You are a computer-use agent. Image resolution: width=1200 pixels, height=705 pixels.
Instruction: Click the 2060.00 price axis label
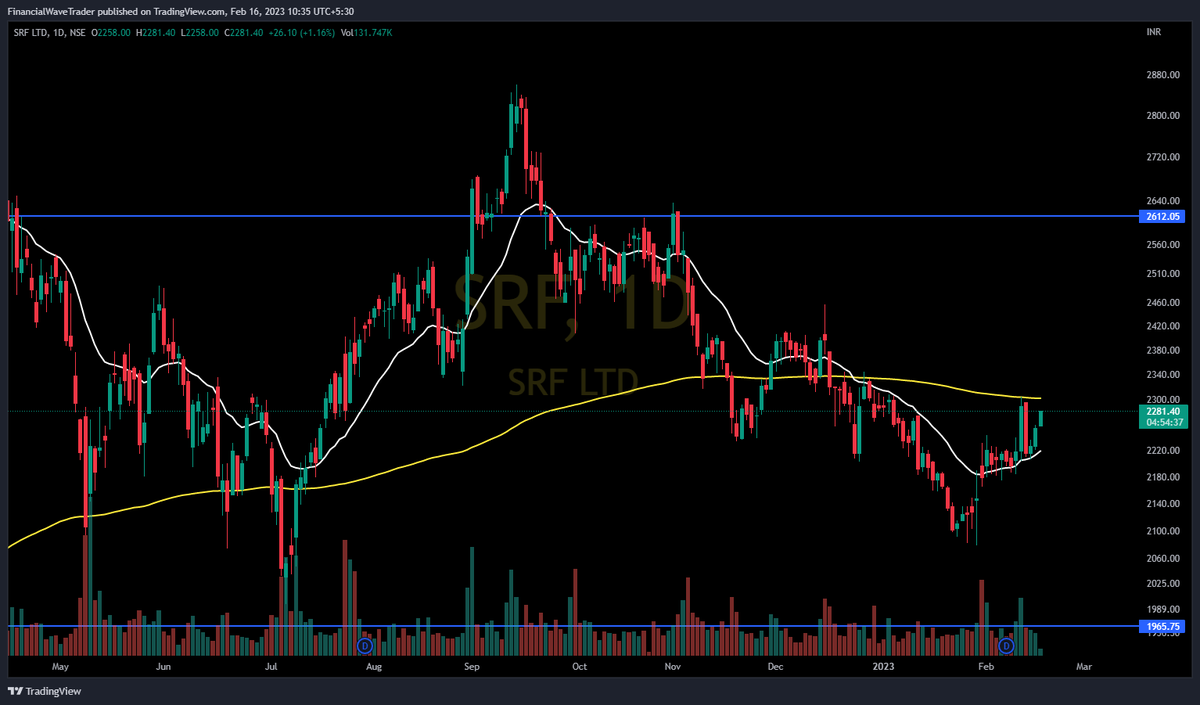[1164, 558]
